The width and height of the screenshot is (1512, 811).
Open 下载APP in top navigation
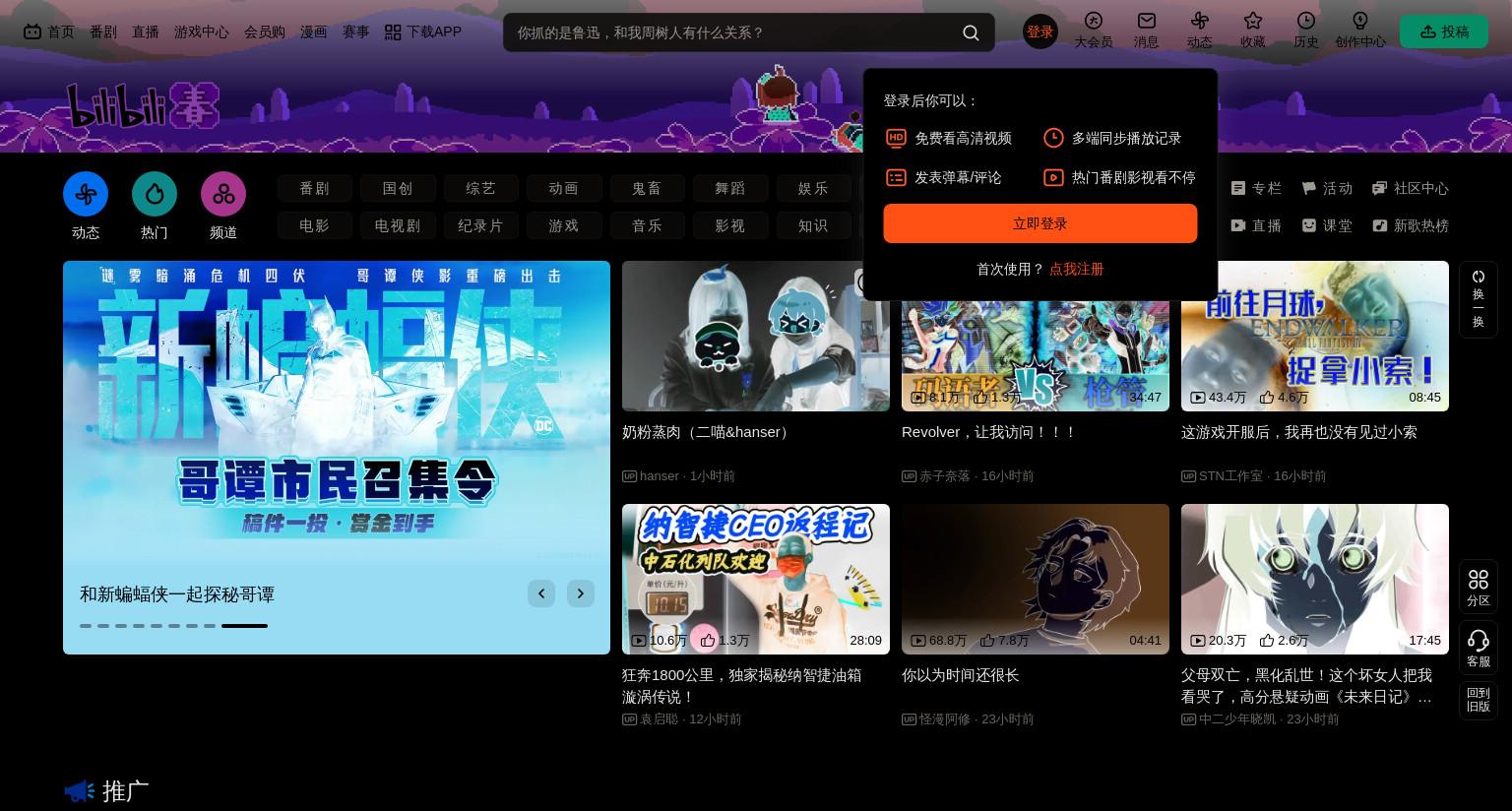422,31
